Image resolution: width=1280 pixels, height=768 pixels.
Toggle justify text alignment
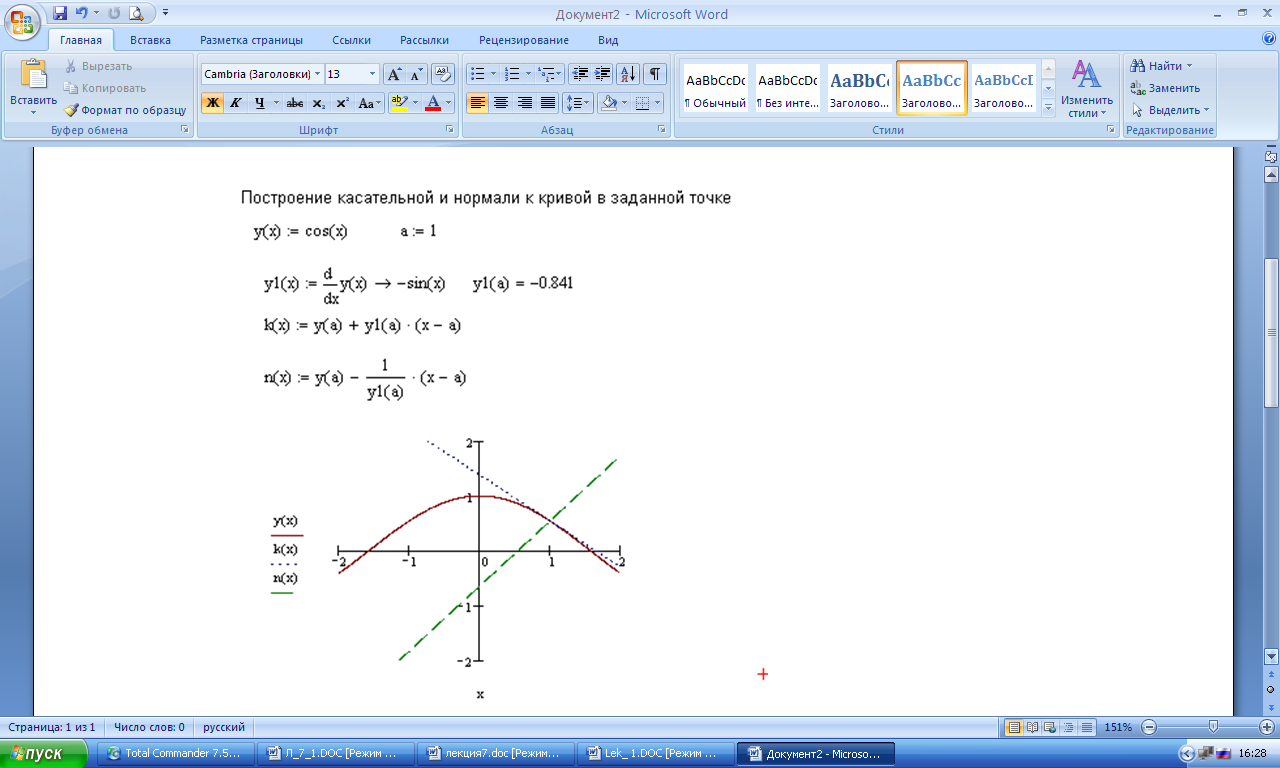pyautogui.click(x=548, y=103)
